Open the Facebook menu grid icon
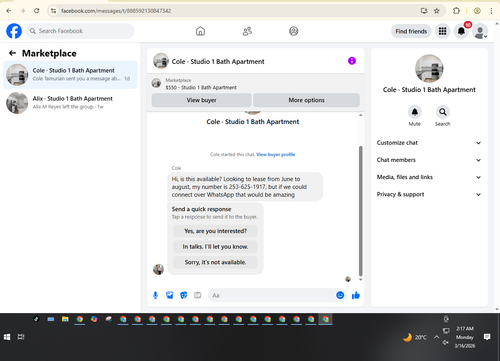This screenshot has width=500, height=361. [442, 31]
